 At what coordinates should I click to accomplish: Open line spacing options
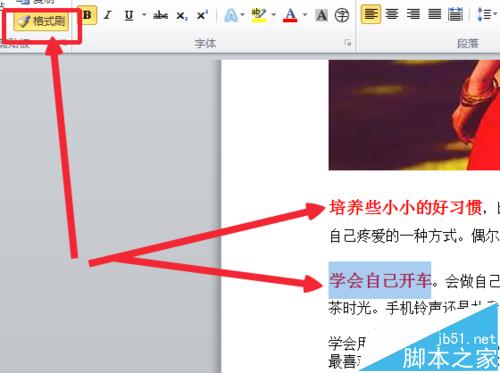click(x=483, y=14)
